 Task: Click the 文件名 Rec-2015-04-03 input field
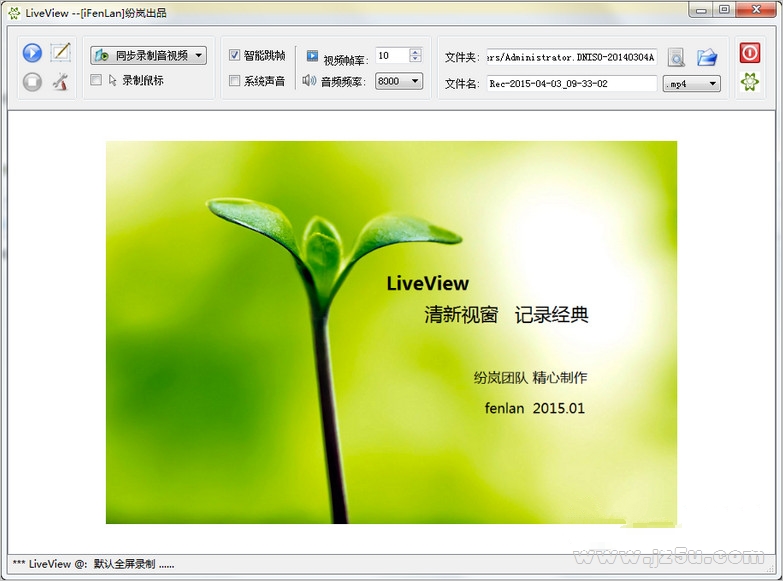(572, 83)
